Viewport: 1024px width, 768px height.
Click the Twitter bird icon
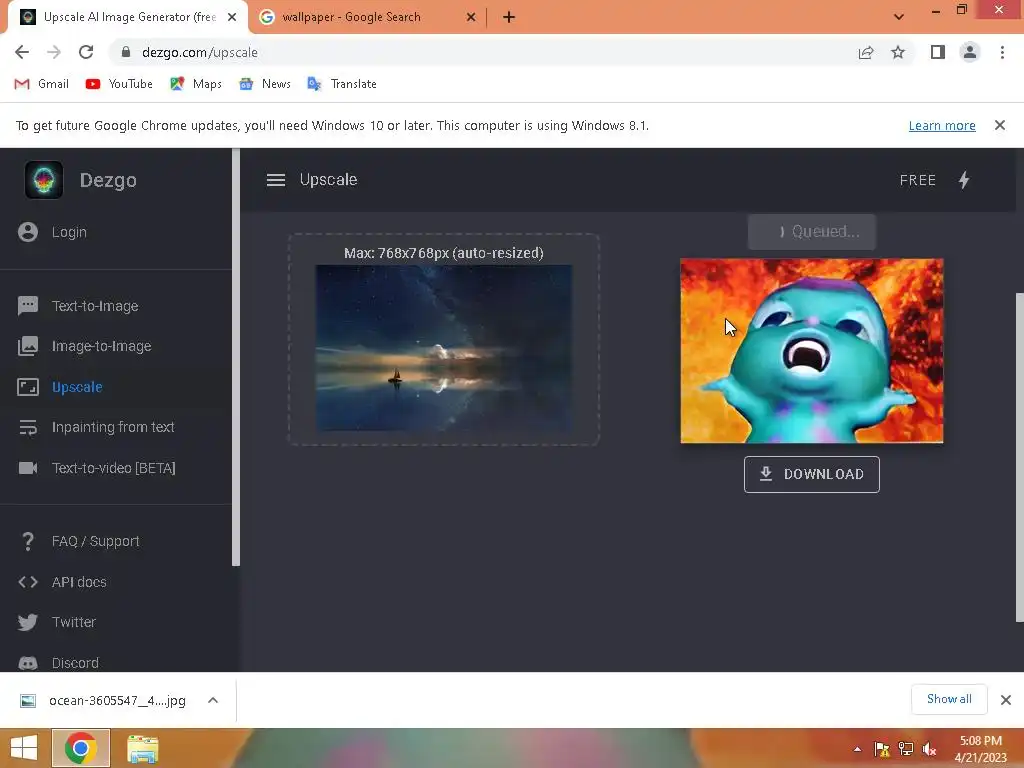tap(28, 622)
